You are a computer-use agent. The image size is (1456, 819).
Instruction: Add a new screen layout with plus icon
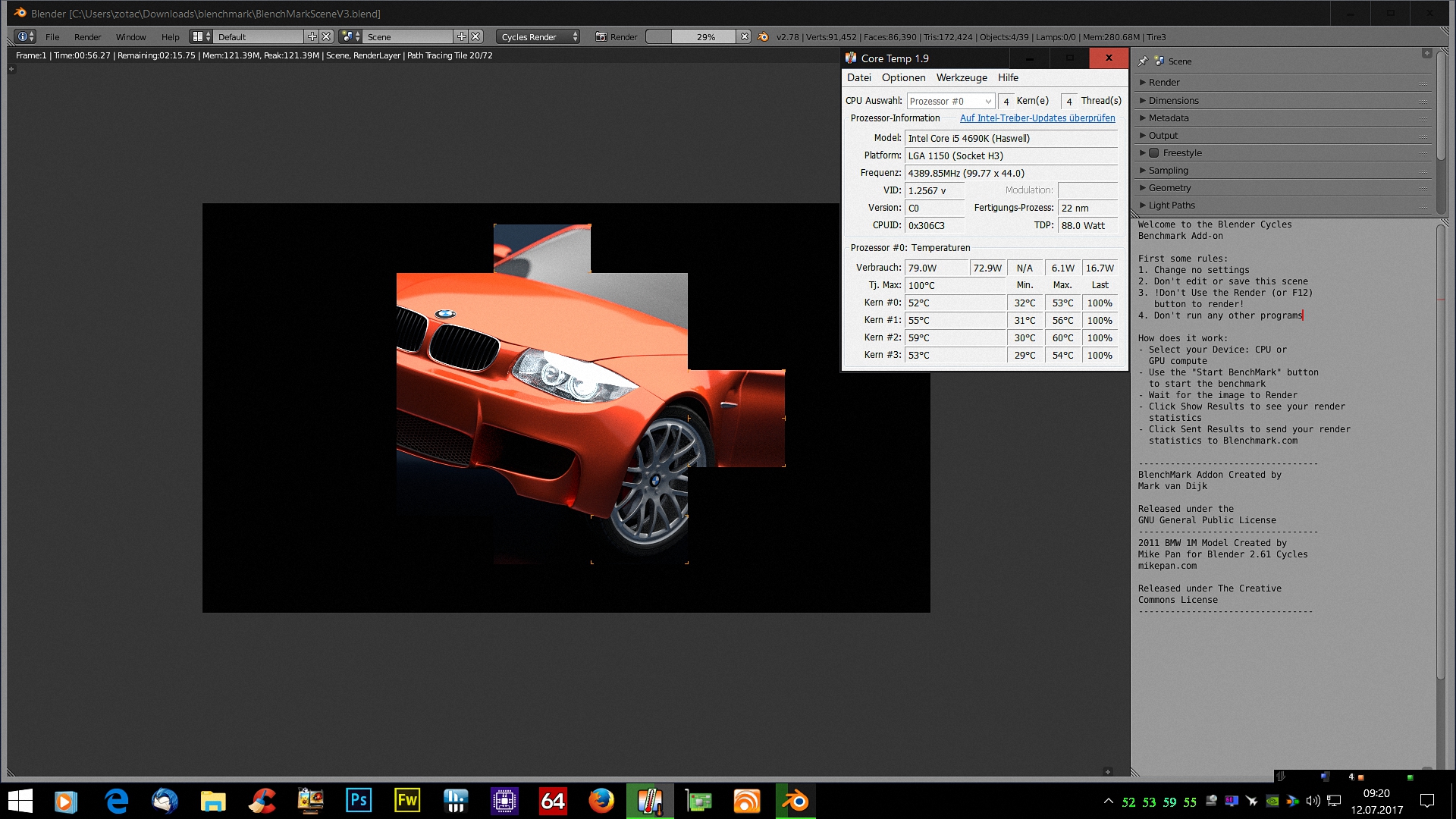(x=312, y=36)
